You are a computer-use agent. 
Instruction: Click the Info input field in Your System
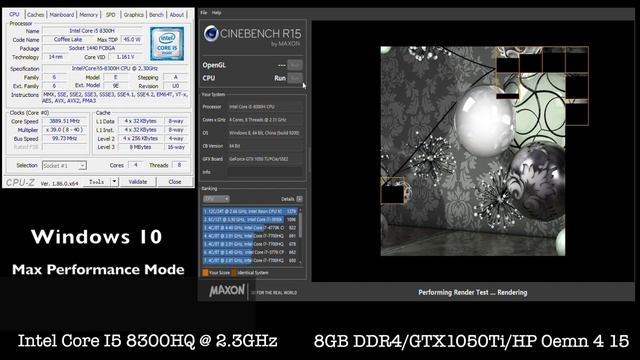click(265, 172)
